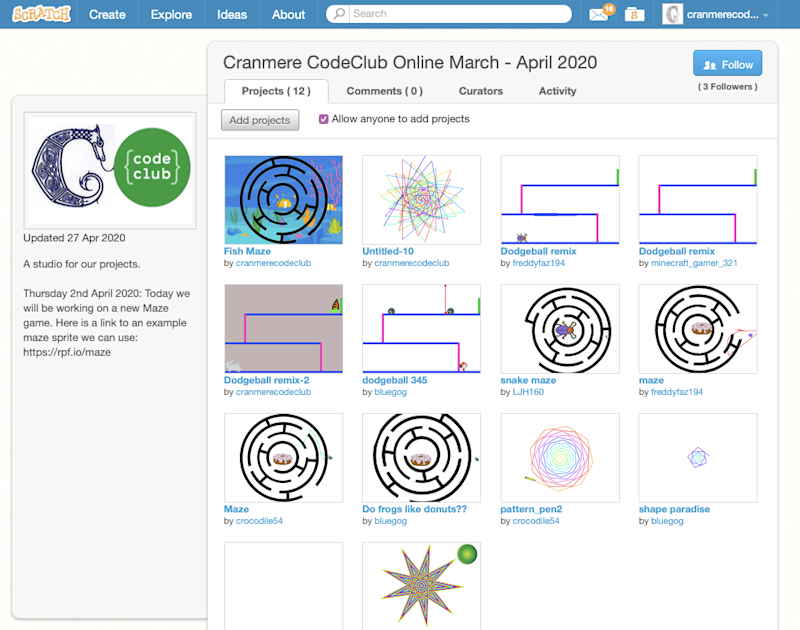Open the Explore menu
Viewport: 800px width, 630px height.
(171, 14)
